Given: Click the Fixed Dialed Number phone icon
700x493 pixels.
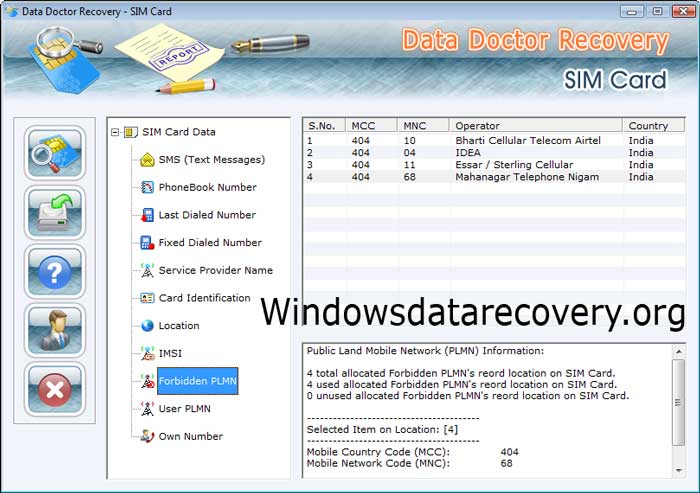Looking at the screenshot, I should click(147, 243).
